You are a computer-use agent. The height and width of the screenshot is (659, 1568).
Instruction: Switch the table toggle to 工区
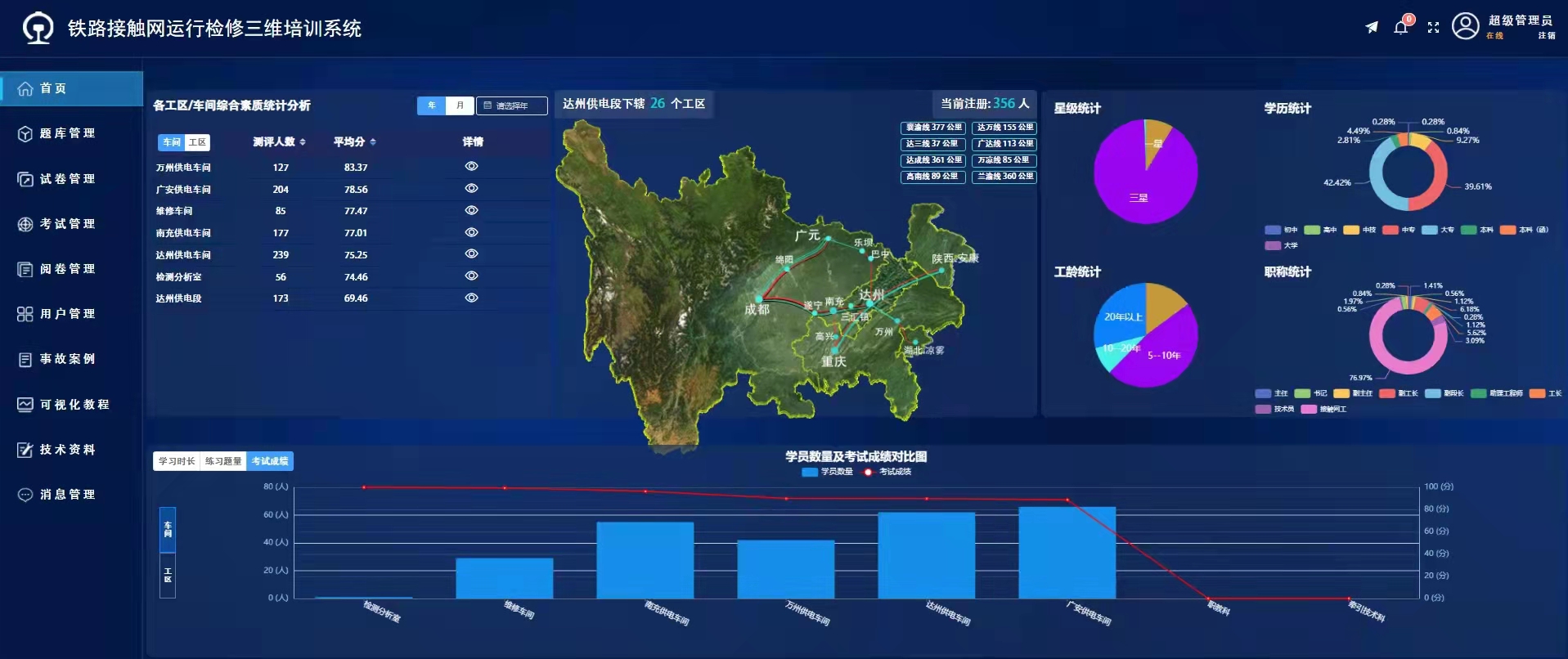(x=197, y=142)
